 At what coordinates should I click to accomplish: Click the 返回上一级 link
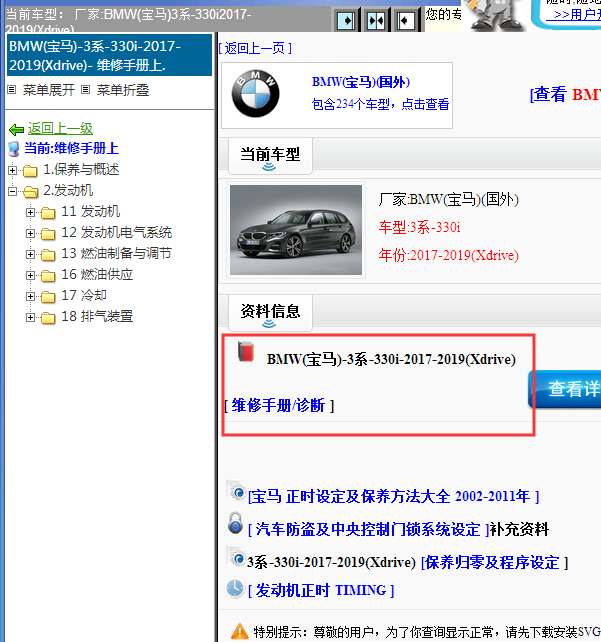pos(60,129)
